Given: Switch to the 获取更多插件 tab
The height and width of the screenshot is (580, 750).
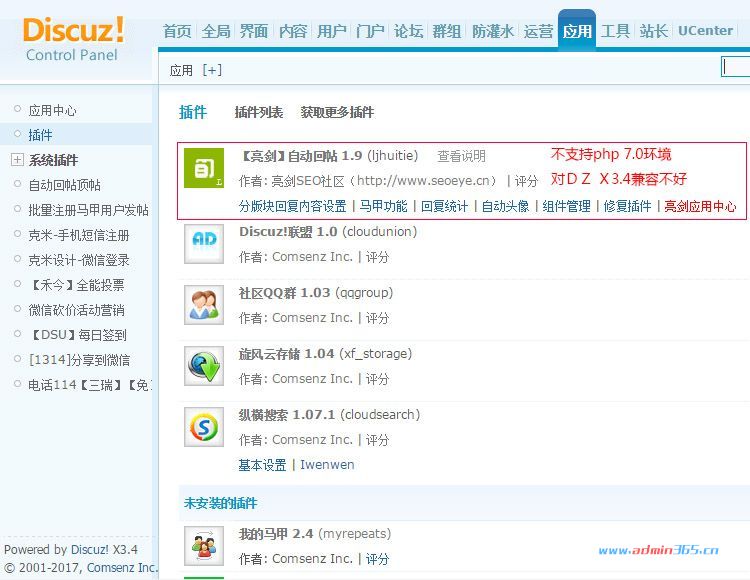Looking at the screenshot, I should (337, 112).
